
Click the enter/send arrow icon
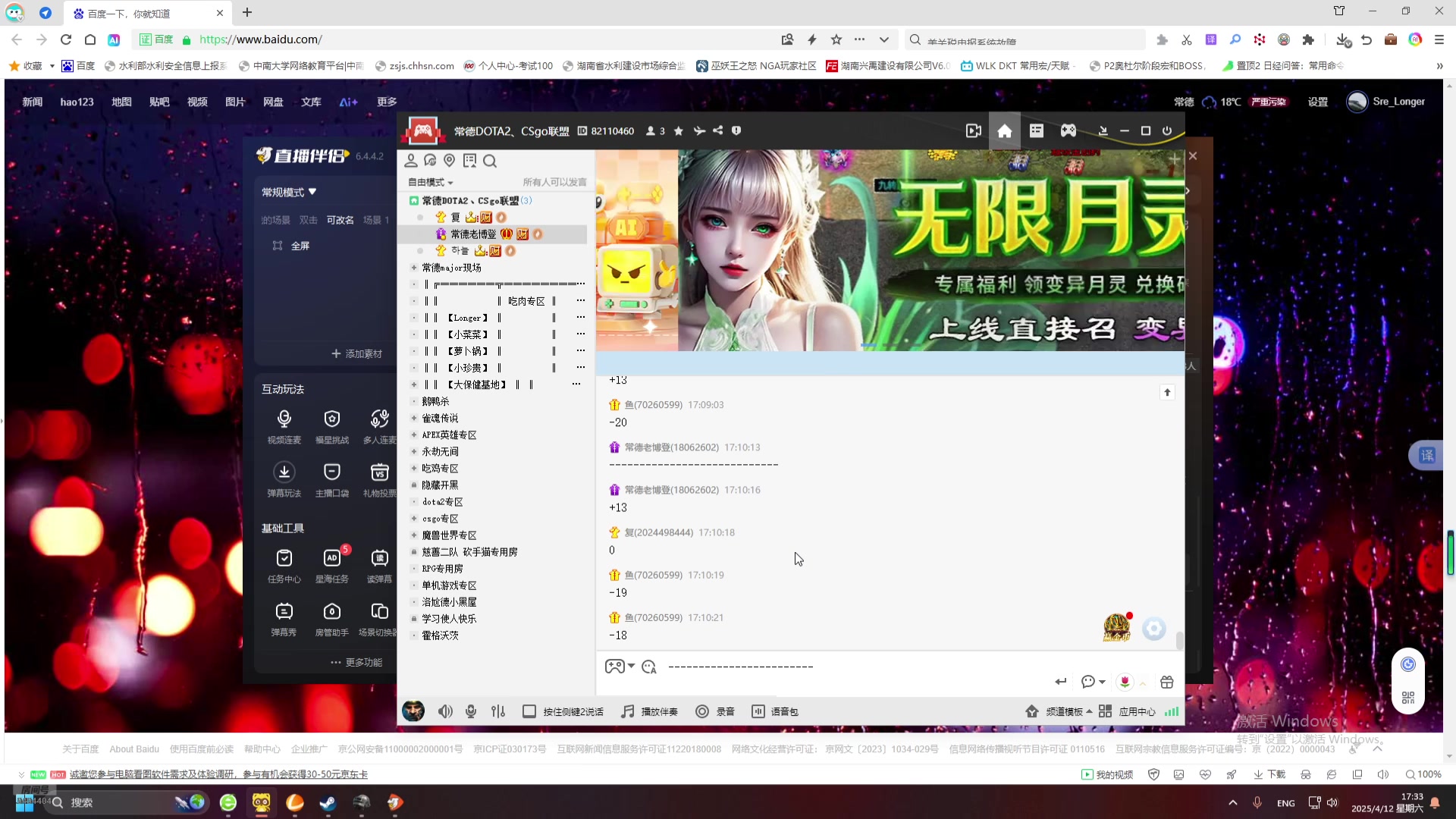1060,682
